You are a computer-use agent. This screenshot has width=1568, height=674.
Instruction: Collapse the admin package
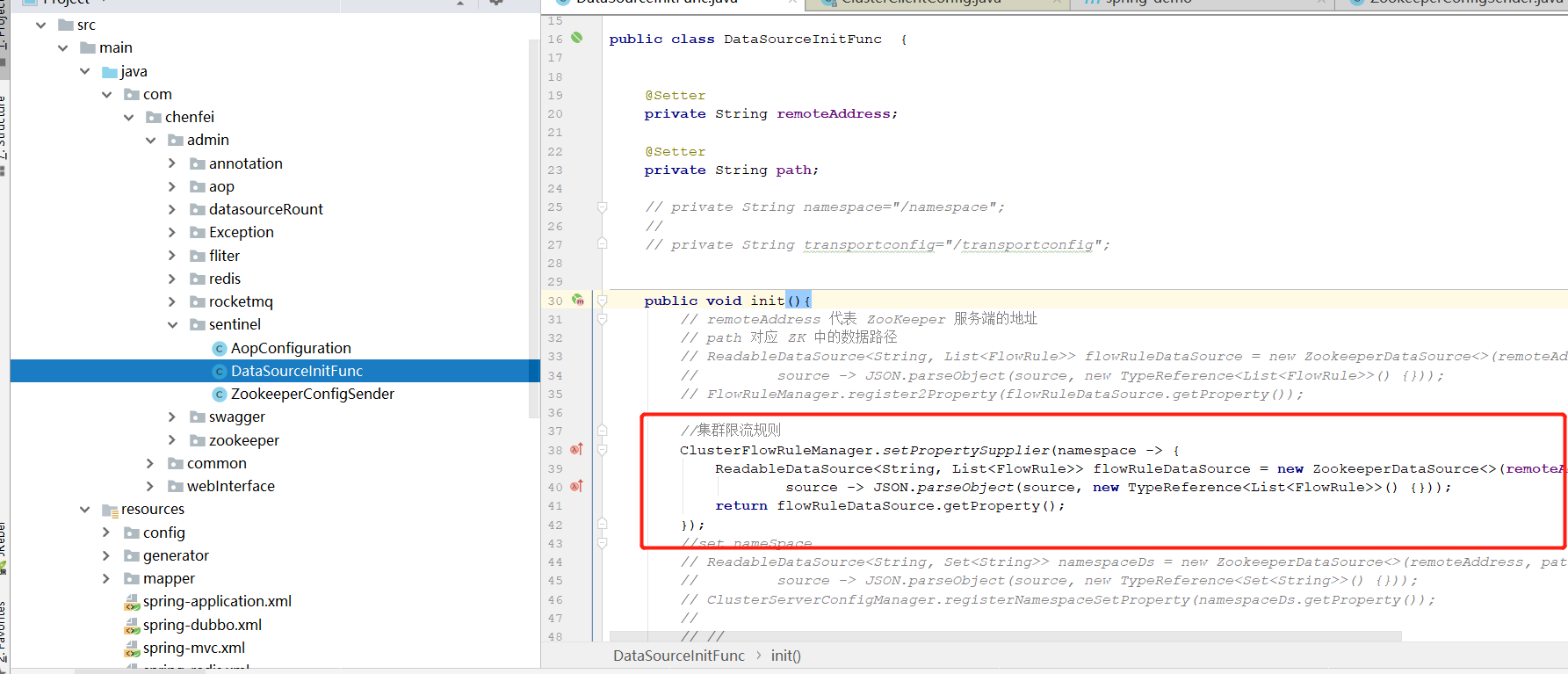tap(150, 141)
